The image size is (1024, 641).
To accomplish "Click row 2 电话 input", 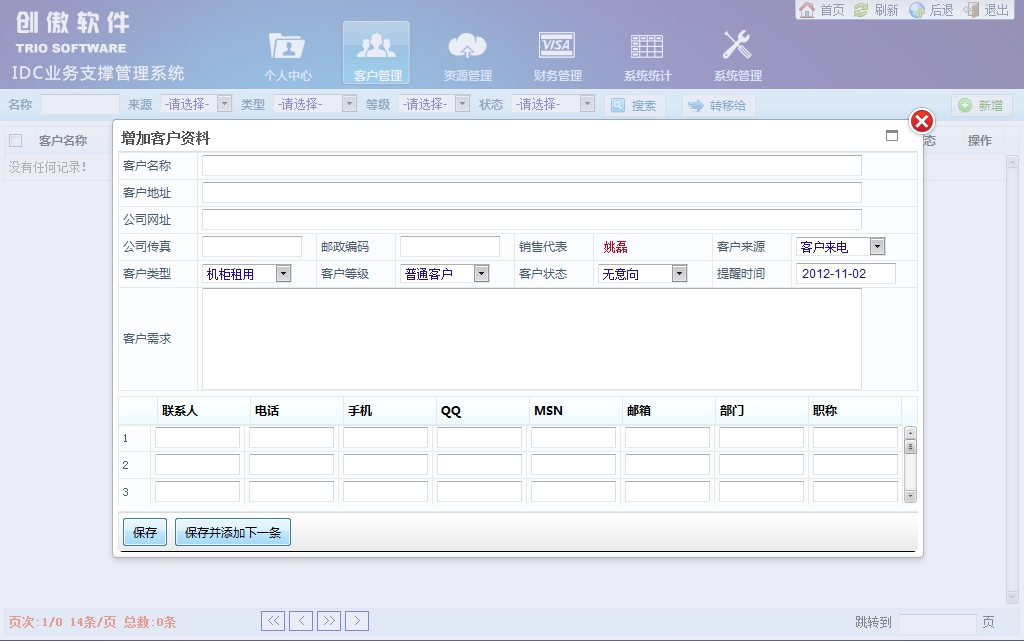I will [291, 465].
